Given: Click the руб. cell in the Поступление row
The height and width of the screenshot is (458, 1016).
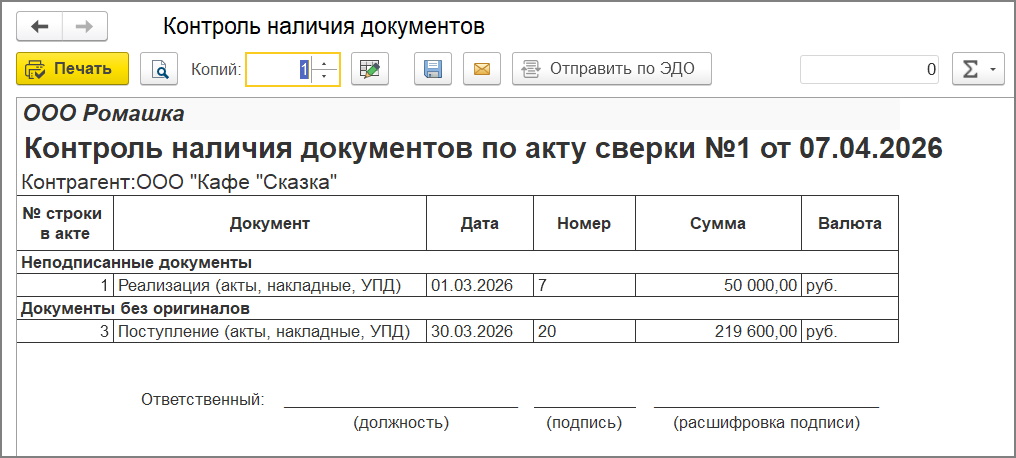Looking at the screenshot, I should pyautogui.click(x=849, y=332).
